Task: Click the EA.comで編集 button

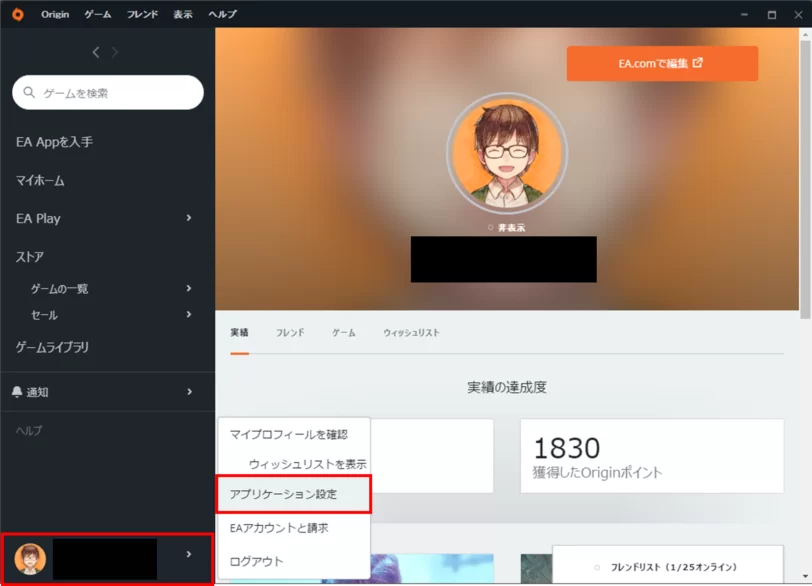Action: click(x=662, y=63)
